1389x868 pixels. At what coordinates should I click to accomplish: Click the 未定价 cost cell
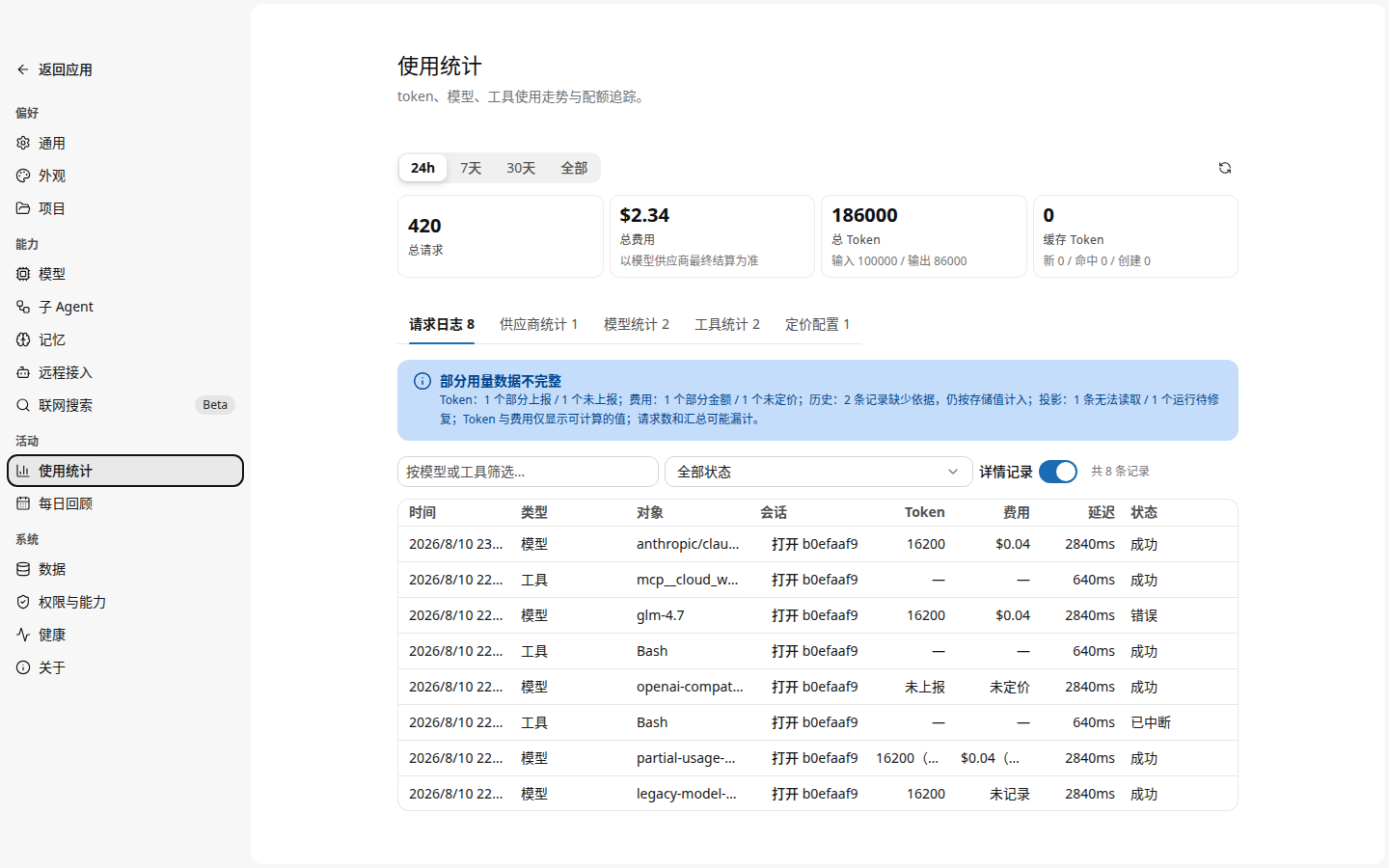(1010, 687)
